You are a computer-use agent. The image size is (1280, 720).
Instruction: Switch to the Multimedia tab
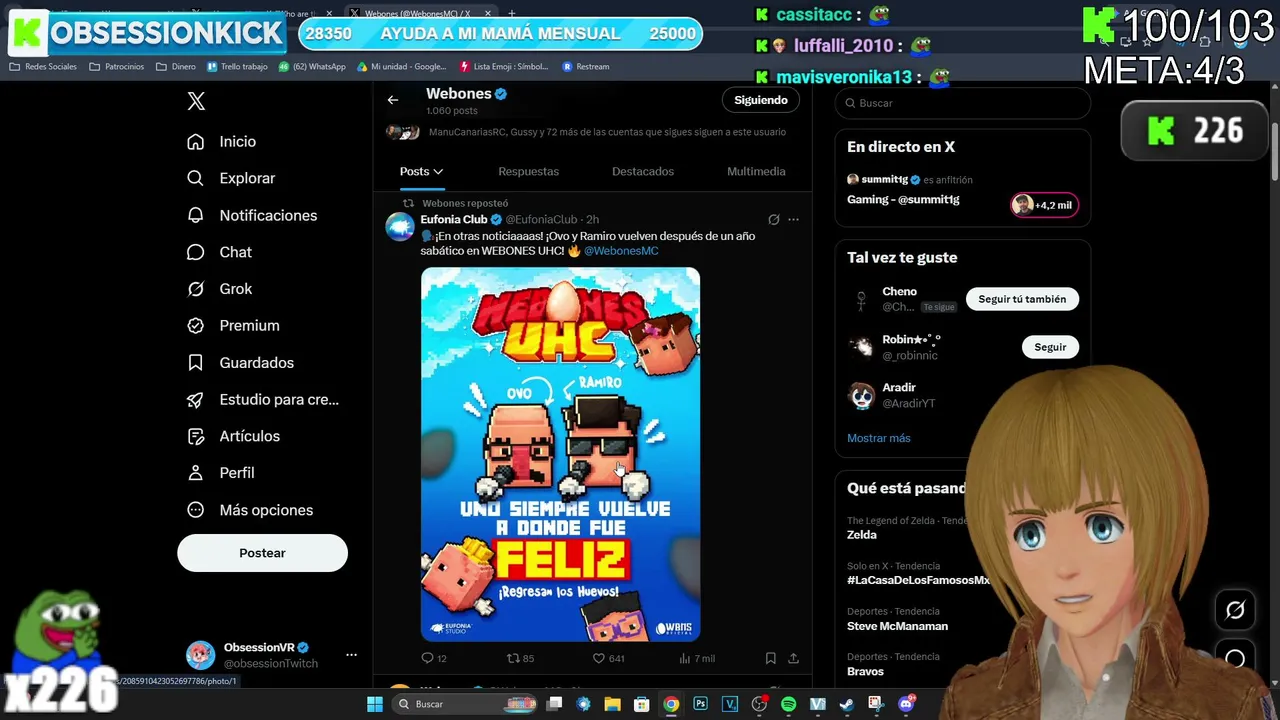756,172
